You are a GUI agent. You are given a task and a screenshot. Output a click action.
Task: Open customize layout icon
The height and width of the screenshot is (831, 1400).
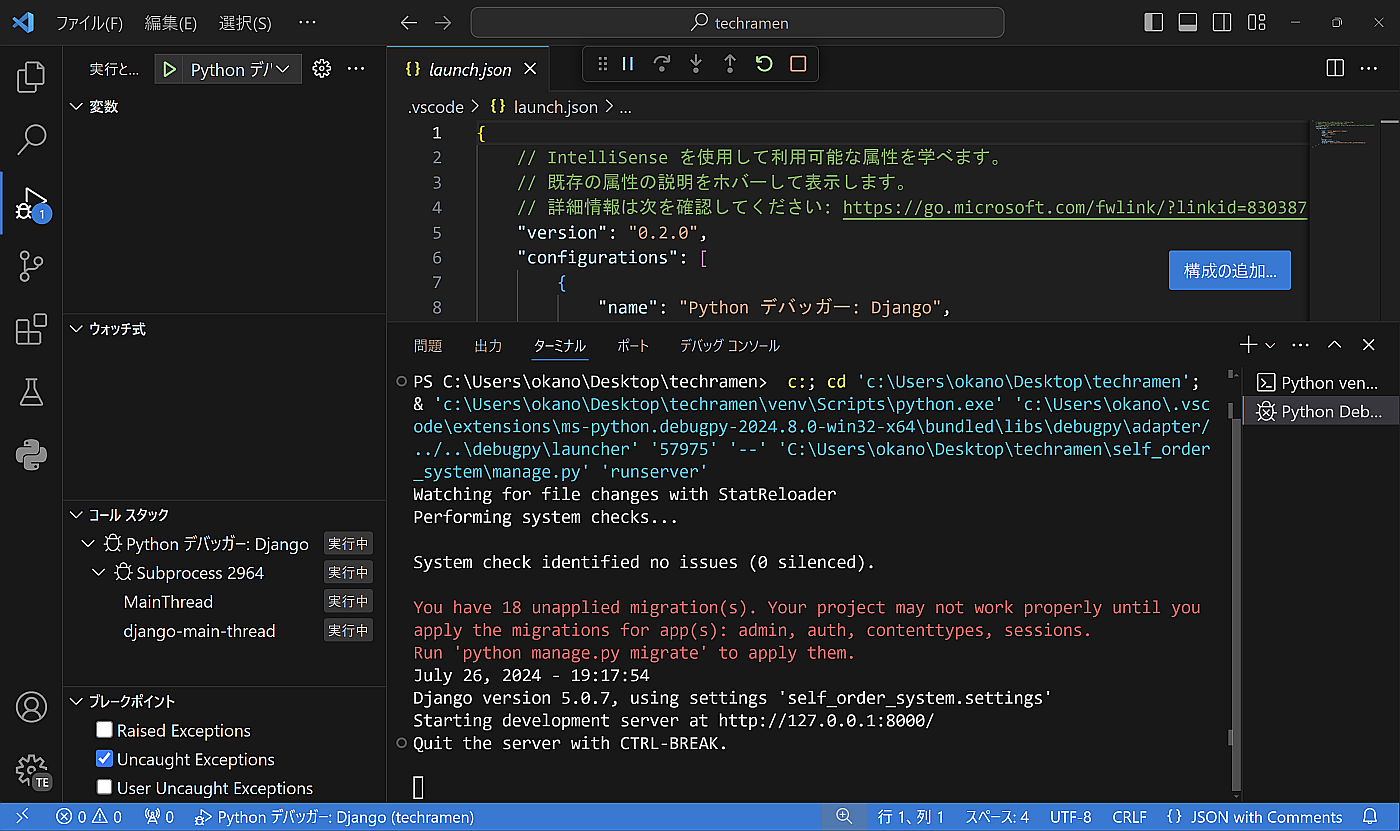(1257, 22)
